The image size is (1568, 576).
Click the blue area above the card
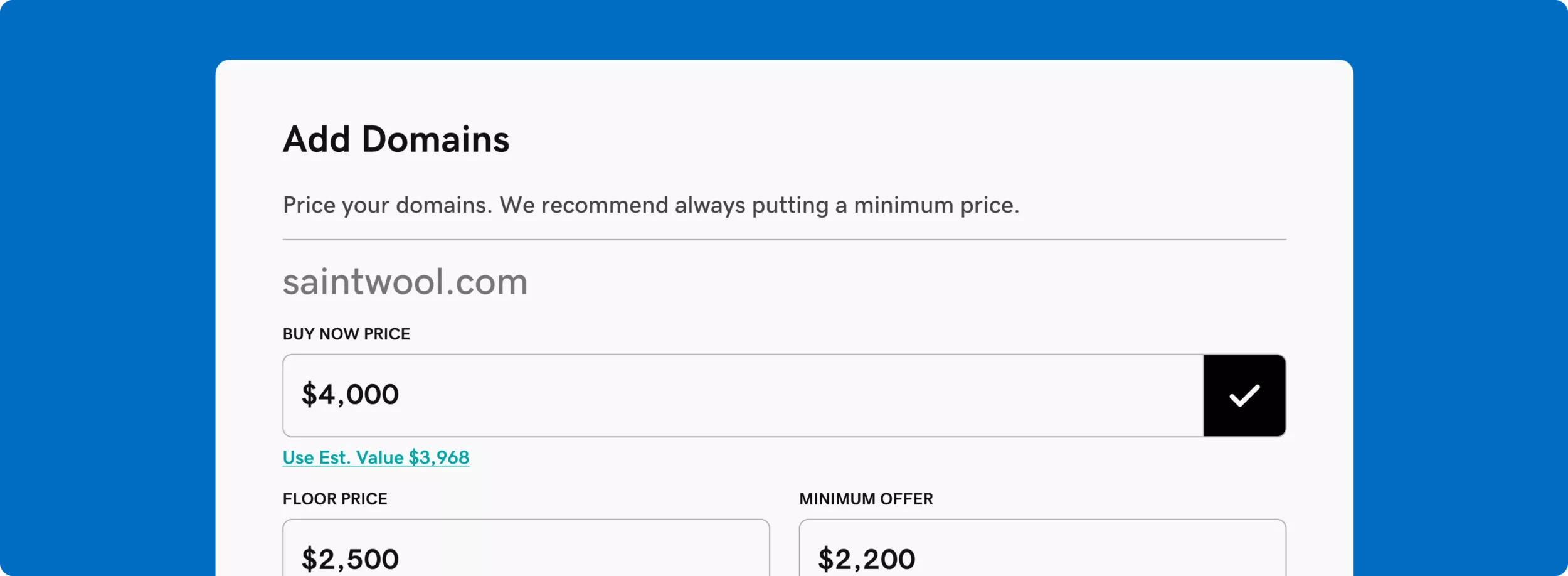pyautogui.click(x=784, y=29)
